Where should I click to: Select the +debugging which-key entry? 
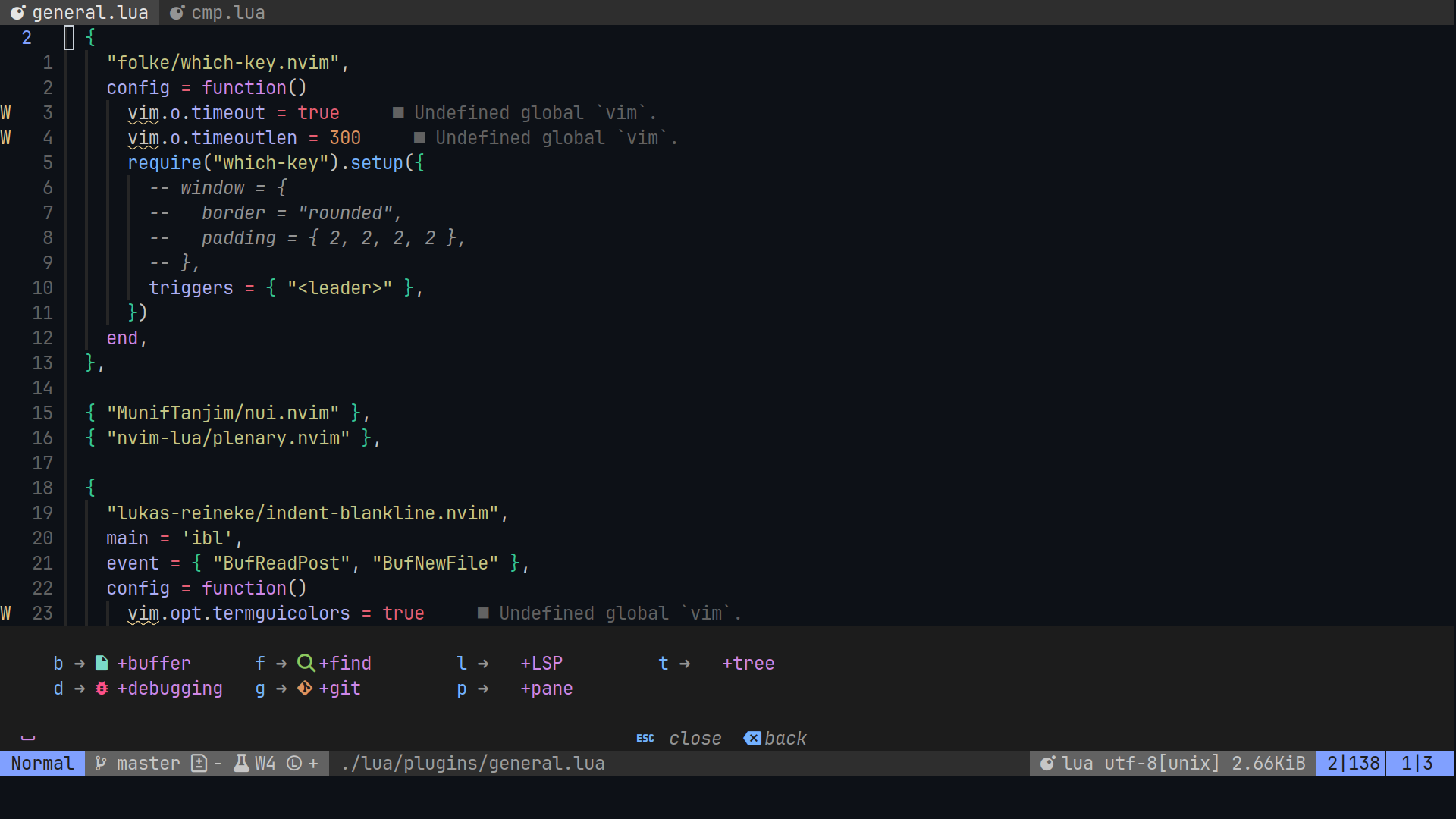click(x=138, y=689)
